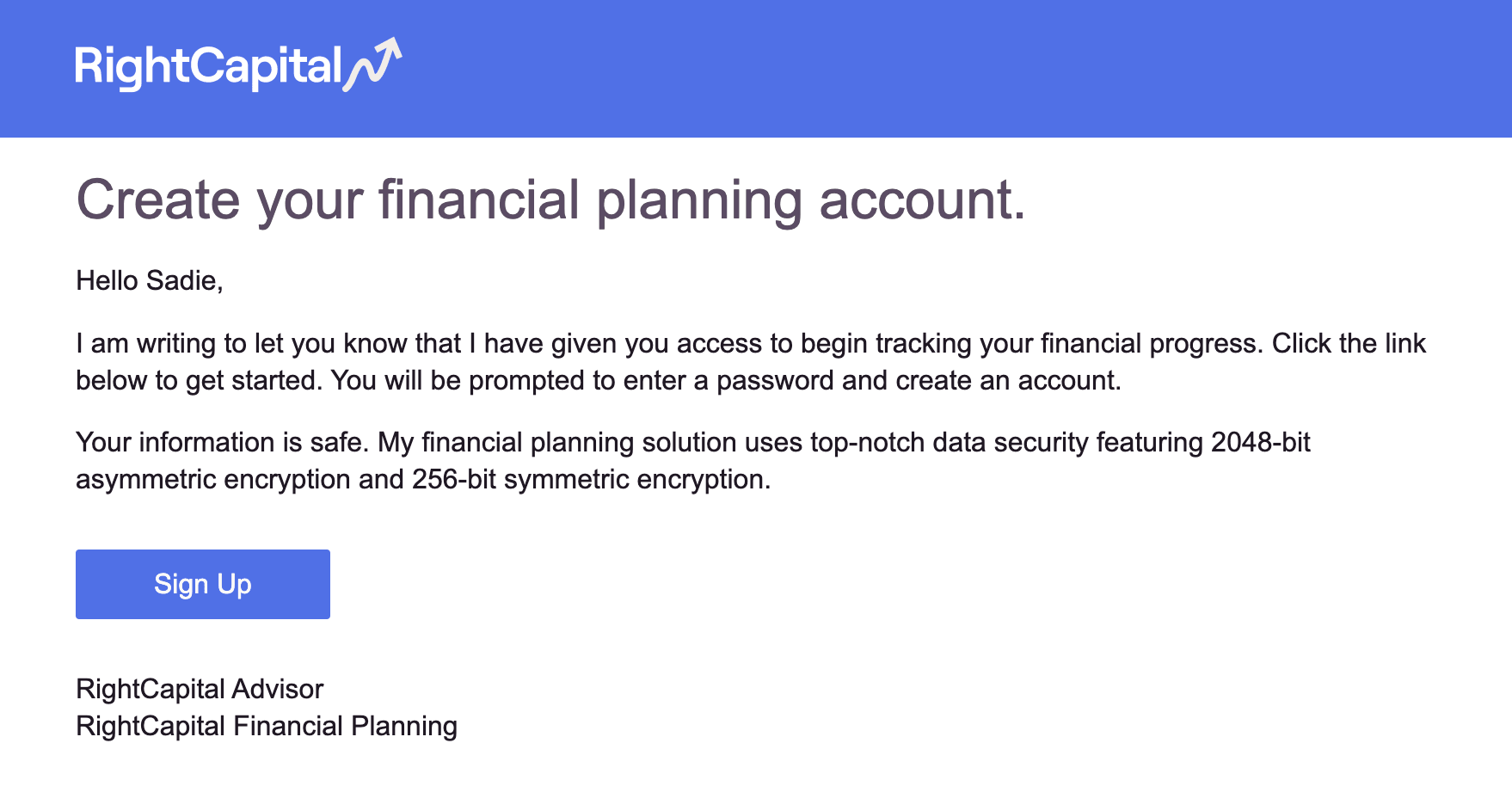Click '256-bit symmetric encryption' text
The width and height of the screenshot is (1512, 786).
coord(591,479)
